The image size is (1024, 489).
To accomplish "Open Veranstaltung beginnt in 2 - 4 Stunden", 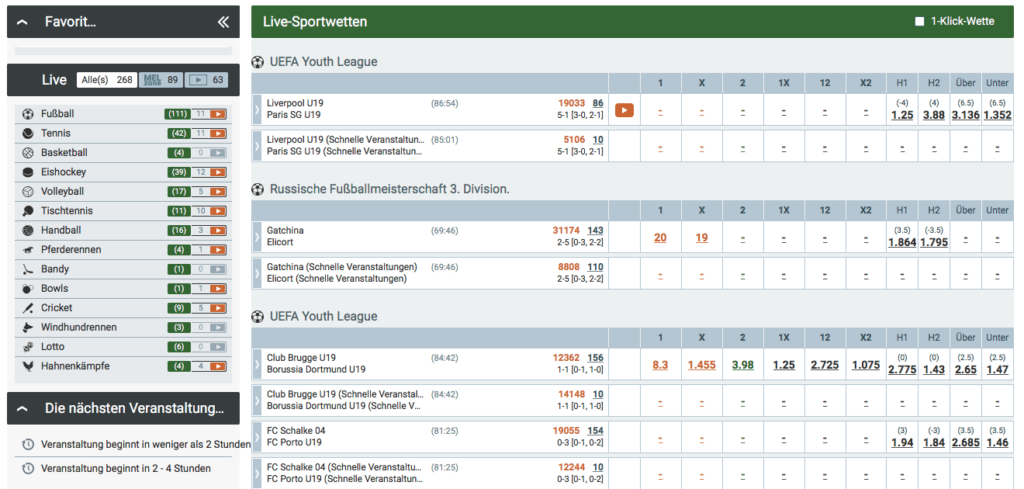I will point(126,468).
